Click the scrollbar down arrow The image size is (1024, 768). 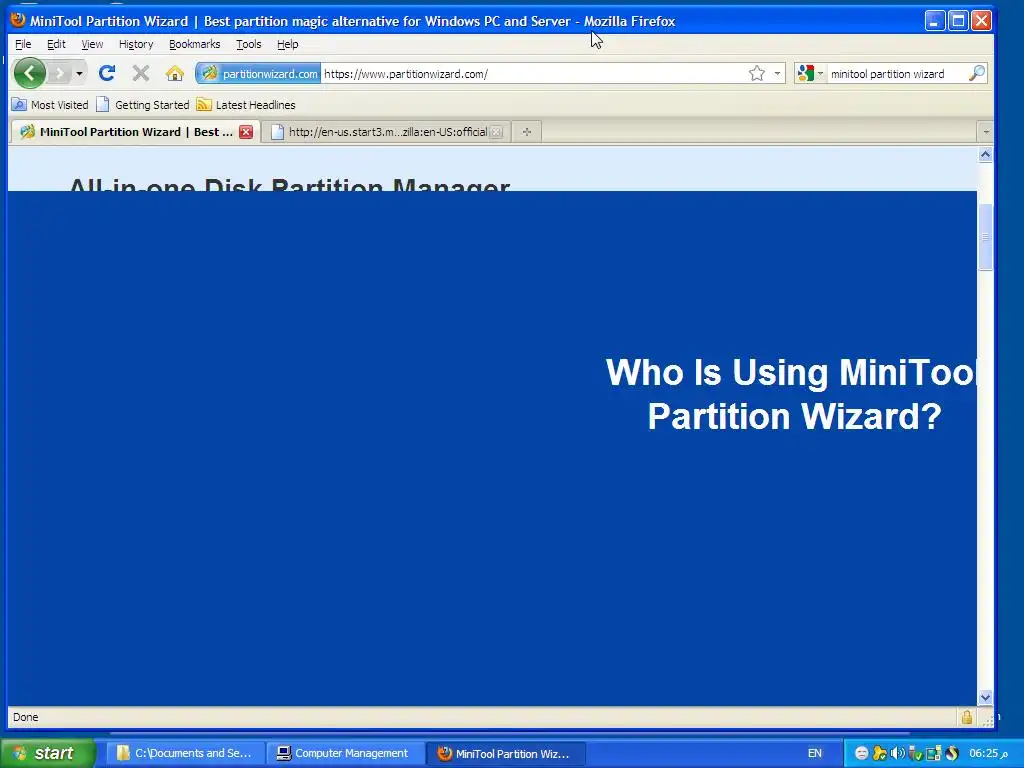[985, 697]
